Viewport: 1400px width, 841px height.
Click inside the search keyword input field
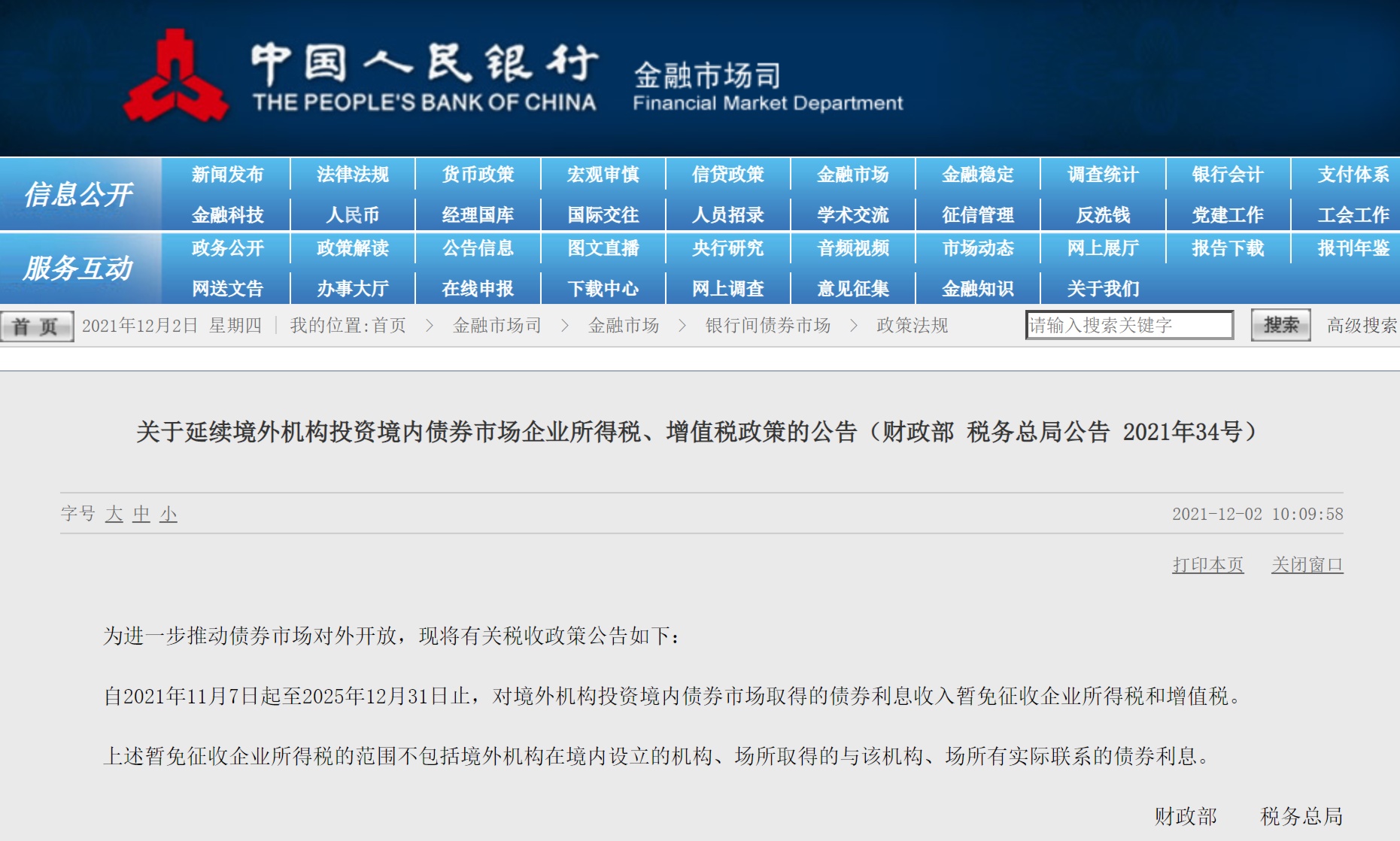coord(1127,324)
